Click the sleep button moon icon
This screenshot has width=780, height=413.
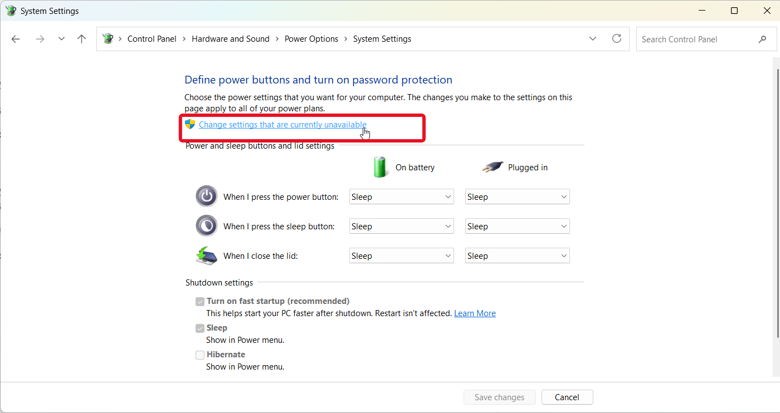pyautogui.click(x=206, y=225)
